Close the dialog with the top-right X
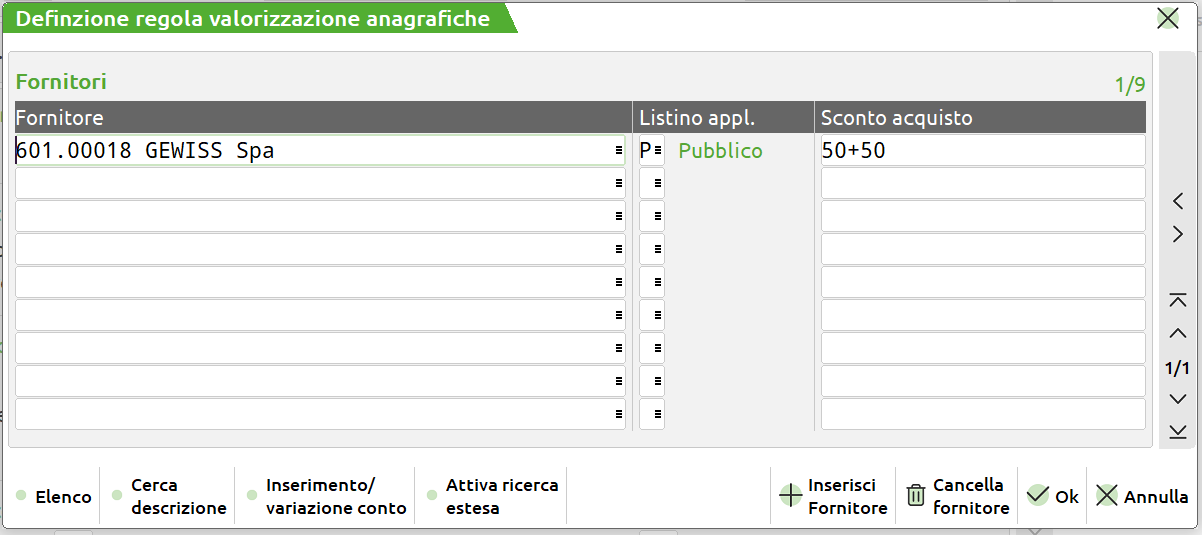1202x535 pixels. click(x=1167, y=18)
